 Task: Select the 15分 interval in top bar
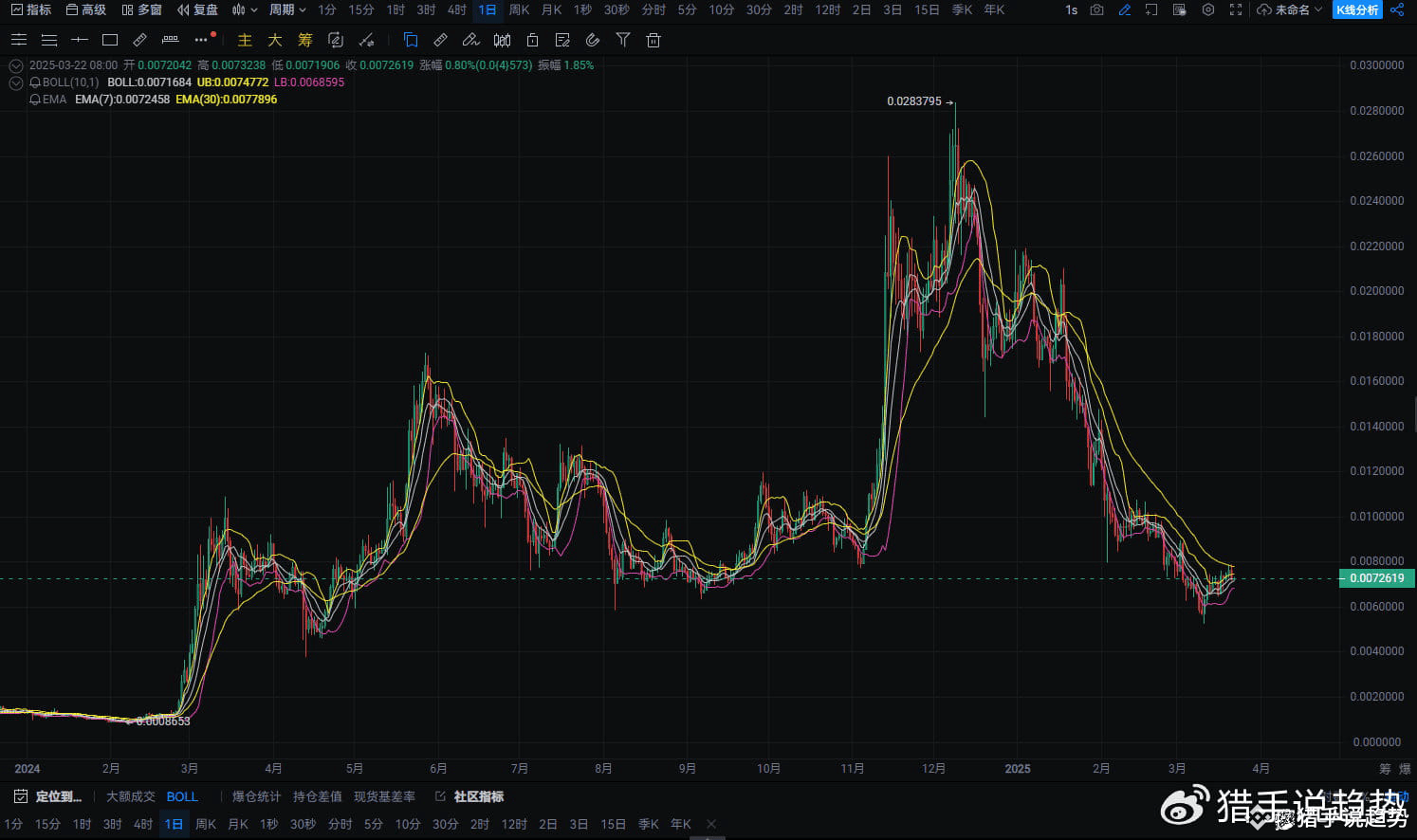[x=361, y=9]
